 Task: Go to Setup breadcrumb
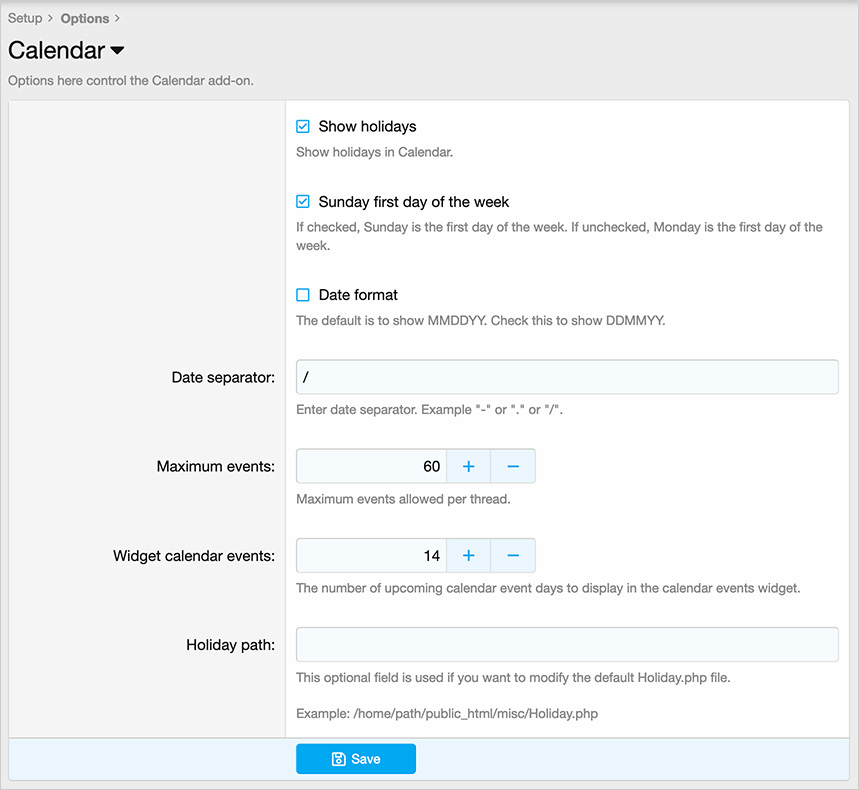25,18
